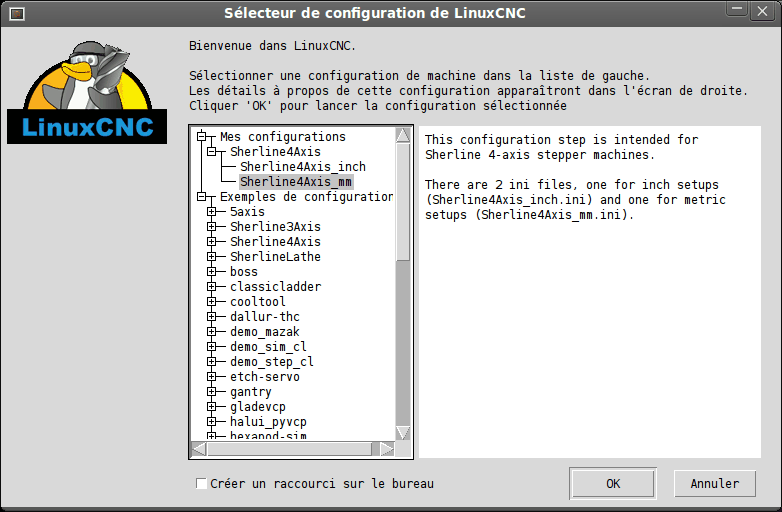Screen dimensions: 782x512
Task: Select Sherline4Axis under Mes configurations
Action: tap(275, 152)
